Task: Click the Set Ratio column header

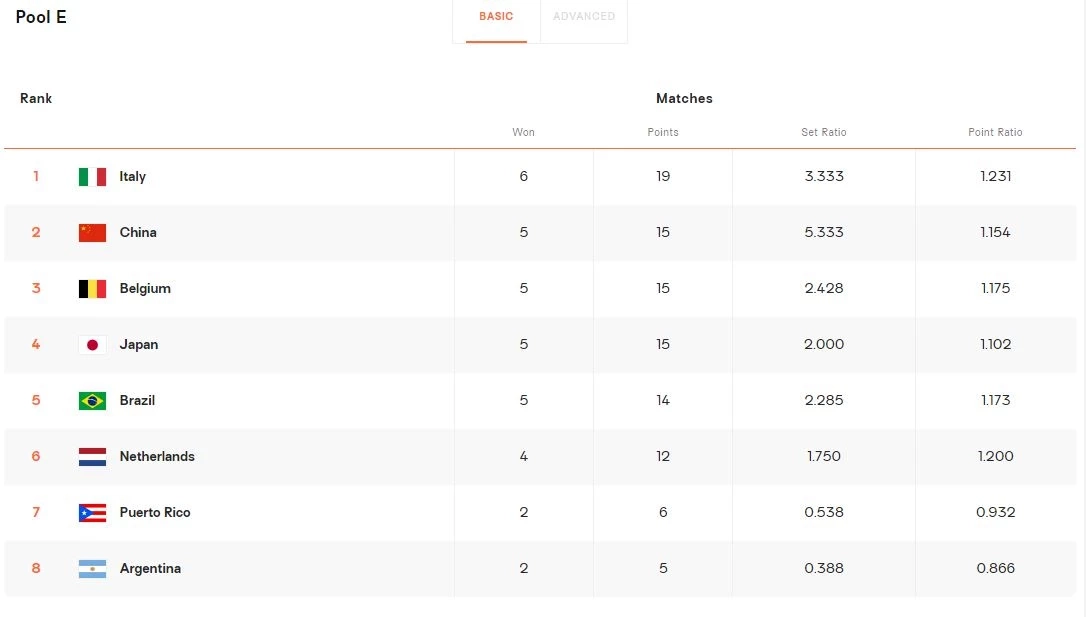Action: tap(823, 132)
